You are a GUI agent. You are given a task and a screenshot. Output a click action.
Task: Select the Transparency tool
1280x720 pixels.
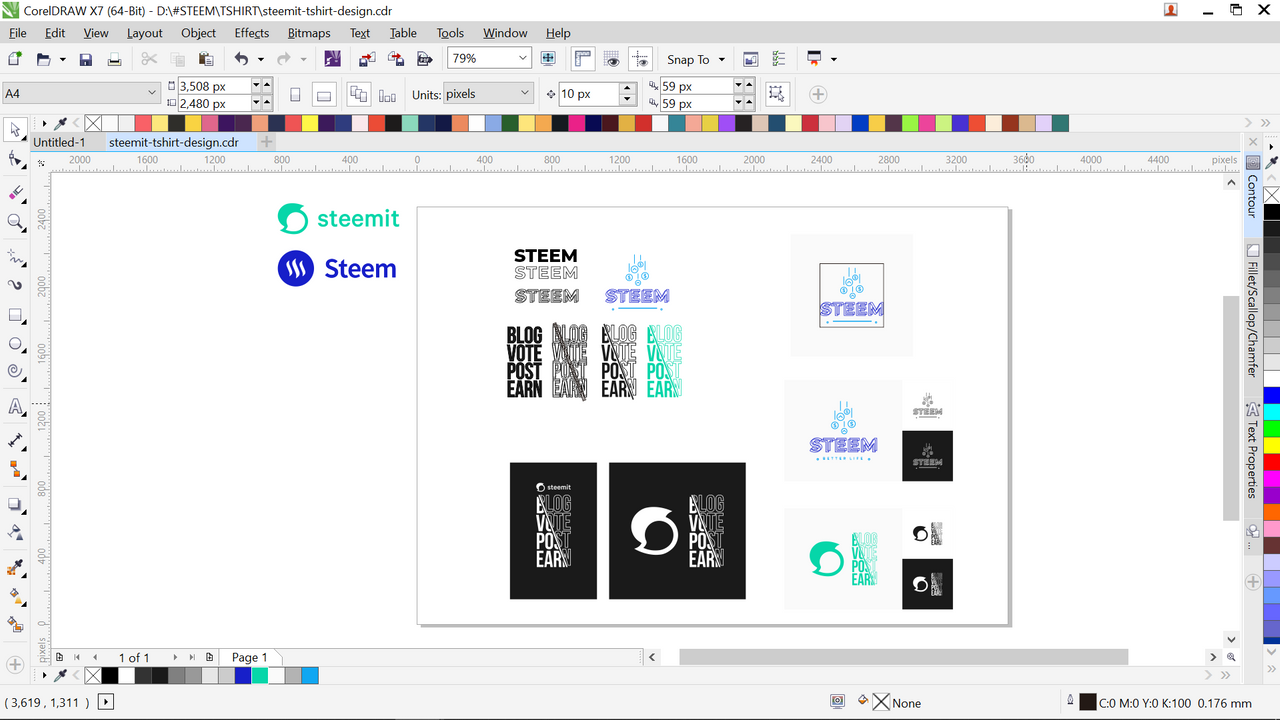click(x=15, y=532)
